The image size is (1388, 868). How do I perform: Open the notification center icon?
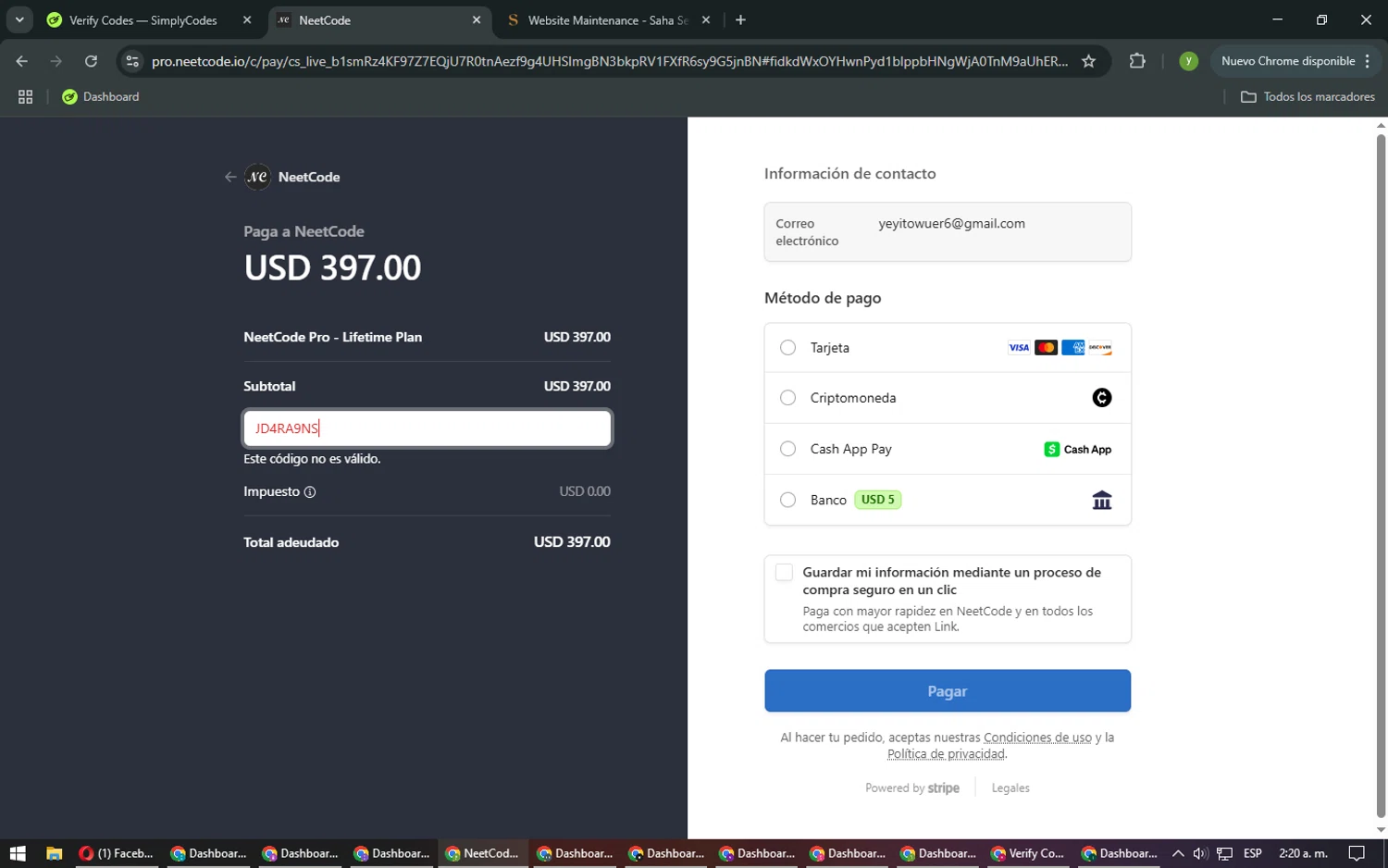click(1357, 853)
